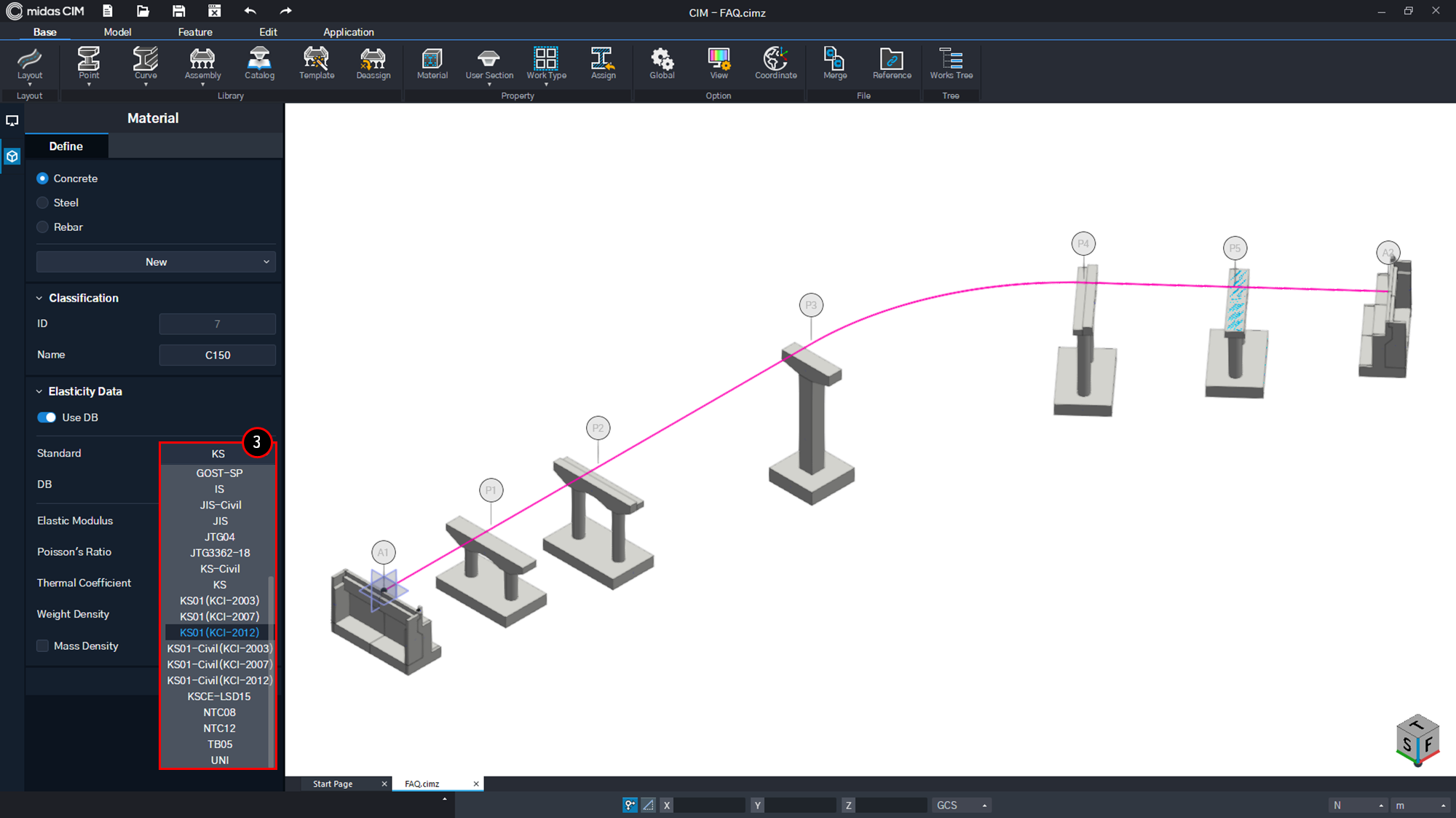Click the Merge file tool

pyautogui.click(x=835, y=63)
